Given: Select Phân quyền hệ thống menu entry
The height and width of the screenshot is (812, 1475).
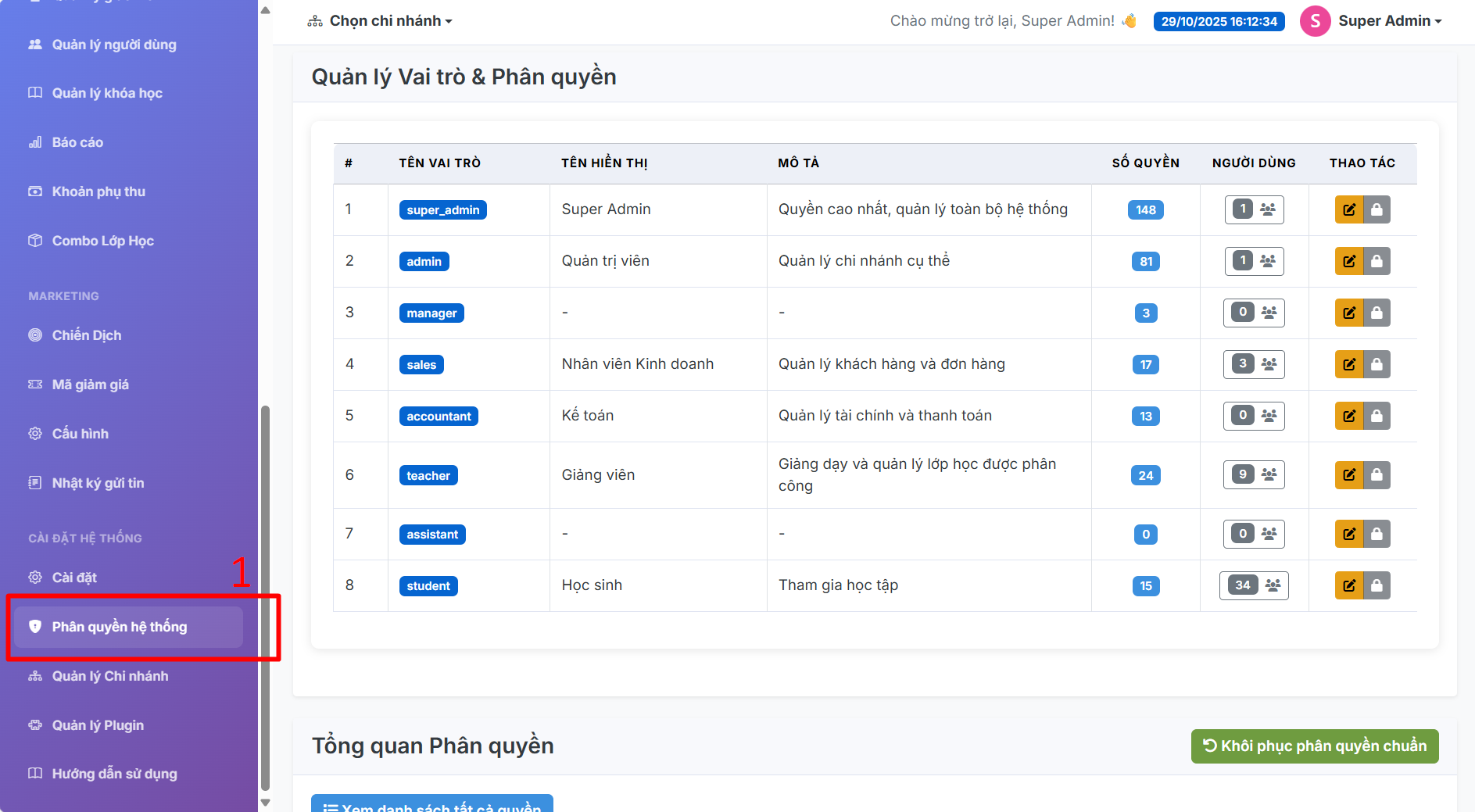Looking at the screenshot, I should pyautogui.click(x=120, y=627).
